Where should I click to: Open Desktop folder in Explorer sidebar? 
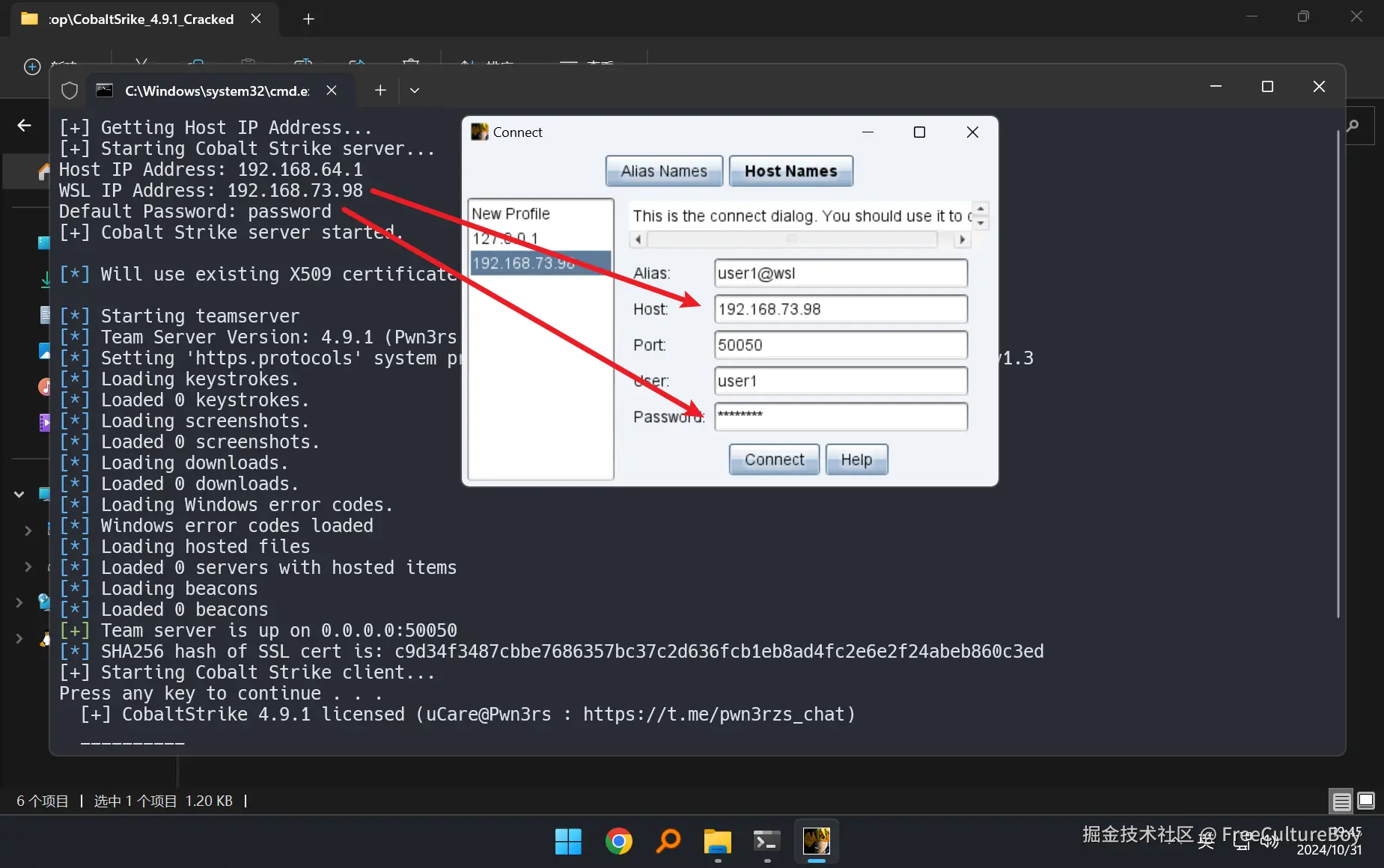pos(44,243)
